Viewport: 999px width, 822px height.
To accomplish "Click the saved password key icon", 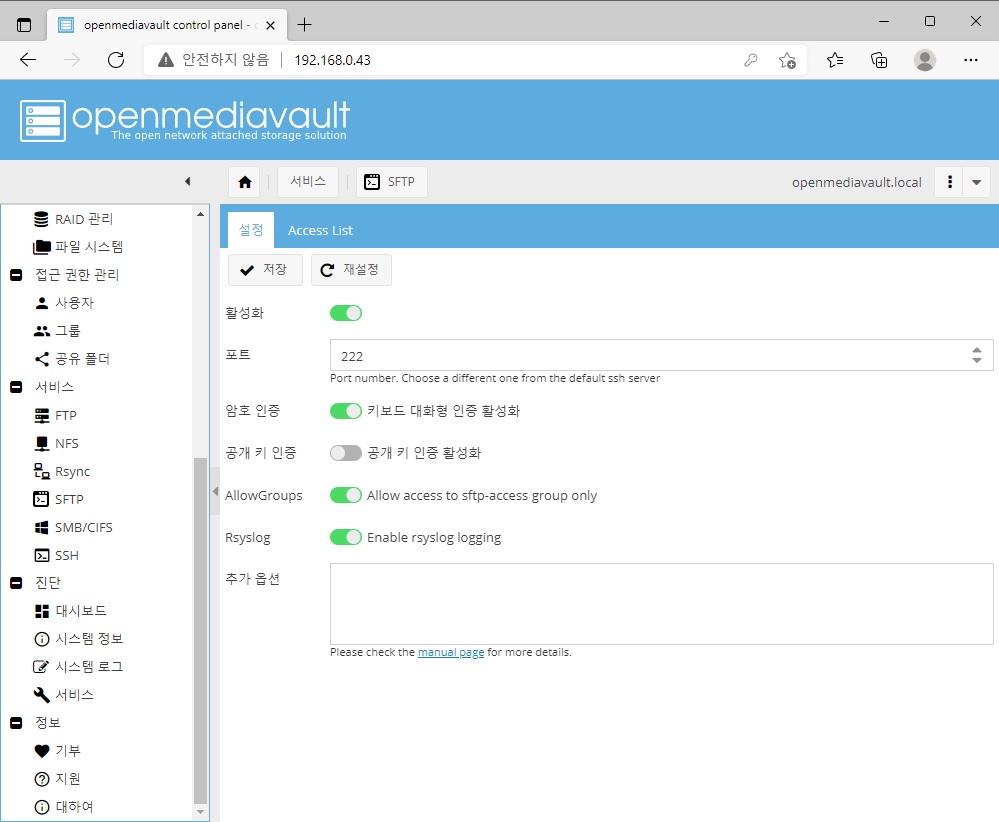I will [x=751, y=60].
